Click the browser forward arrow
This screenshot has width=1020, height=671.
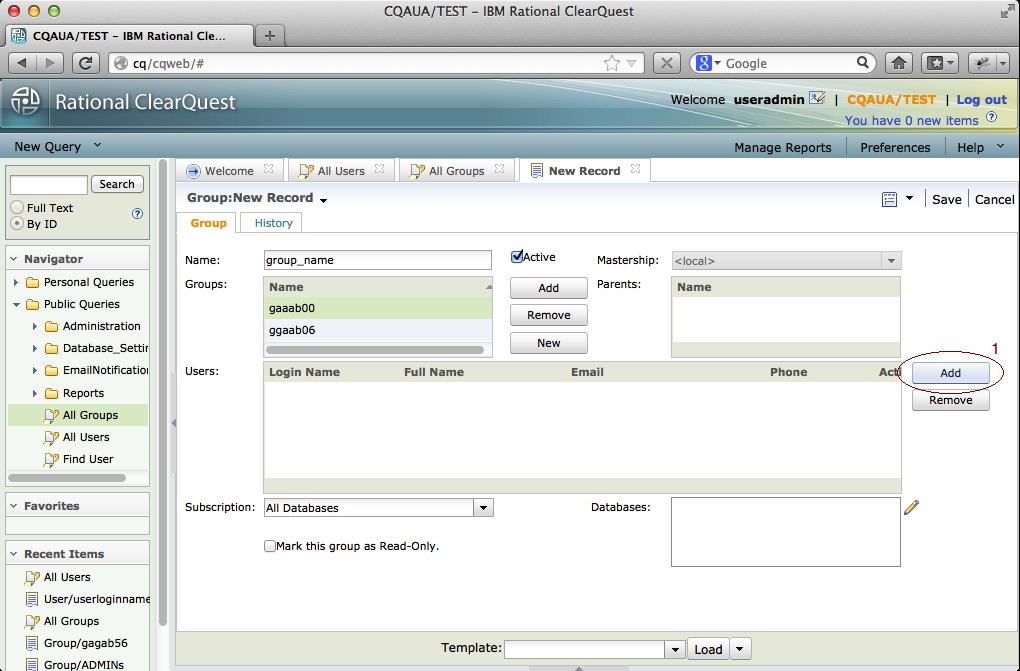click(48, 63)
